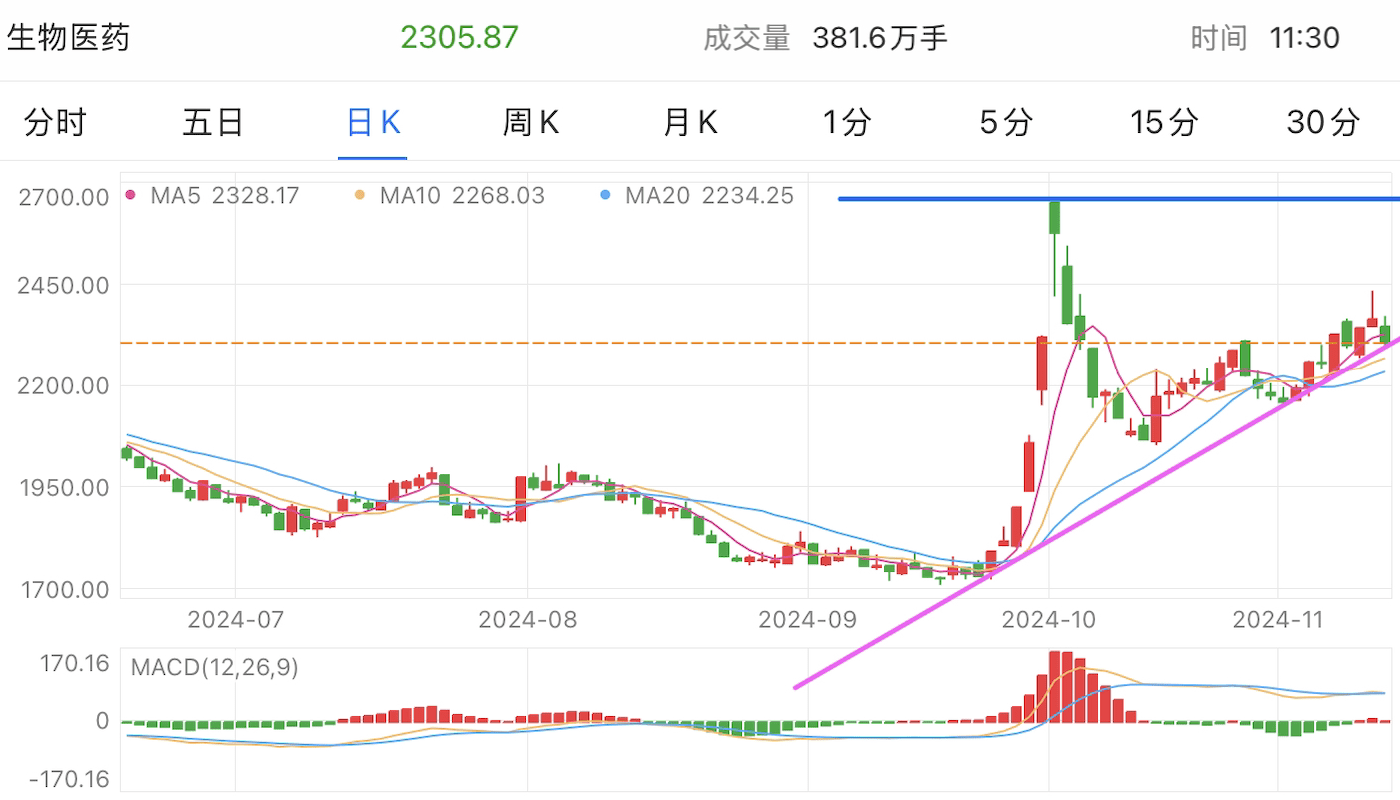Click the 时间 11:30 time readout
Screen dimensions: 1400x800
click(1265, 38)
